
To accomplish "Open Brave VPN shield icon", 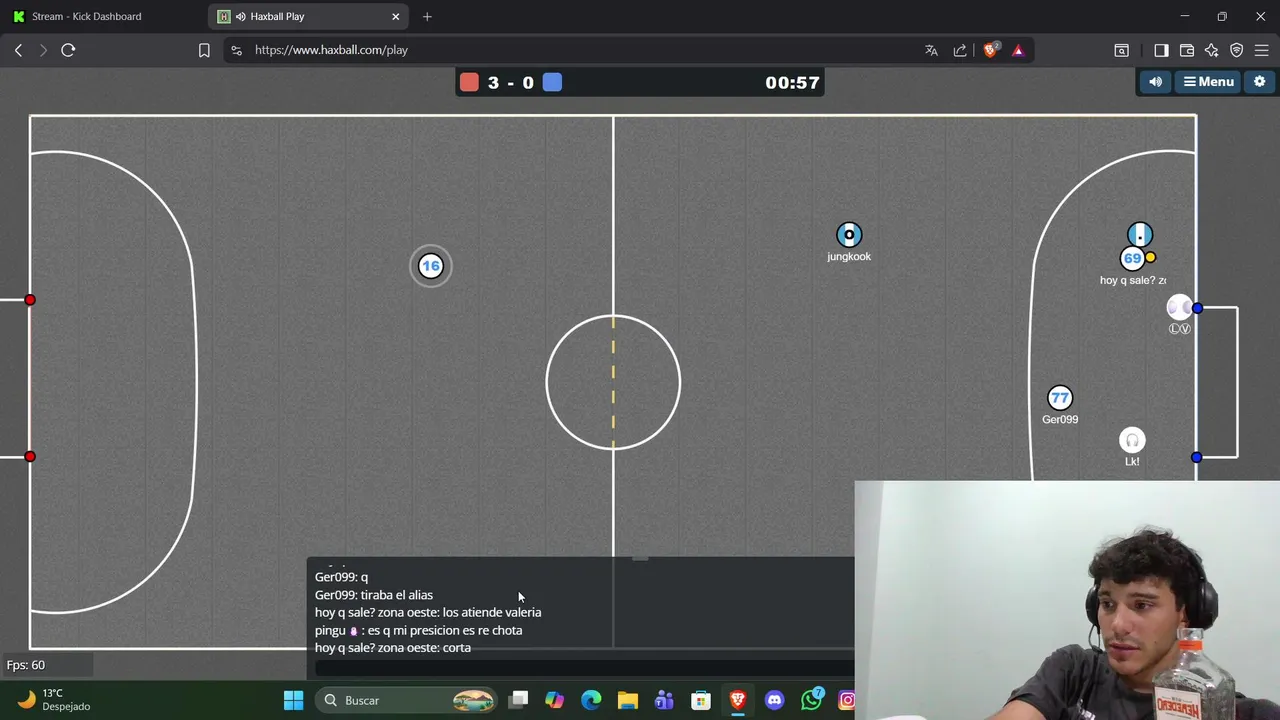I will 1236,50.
